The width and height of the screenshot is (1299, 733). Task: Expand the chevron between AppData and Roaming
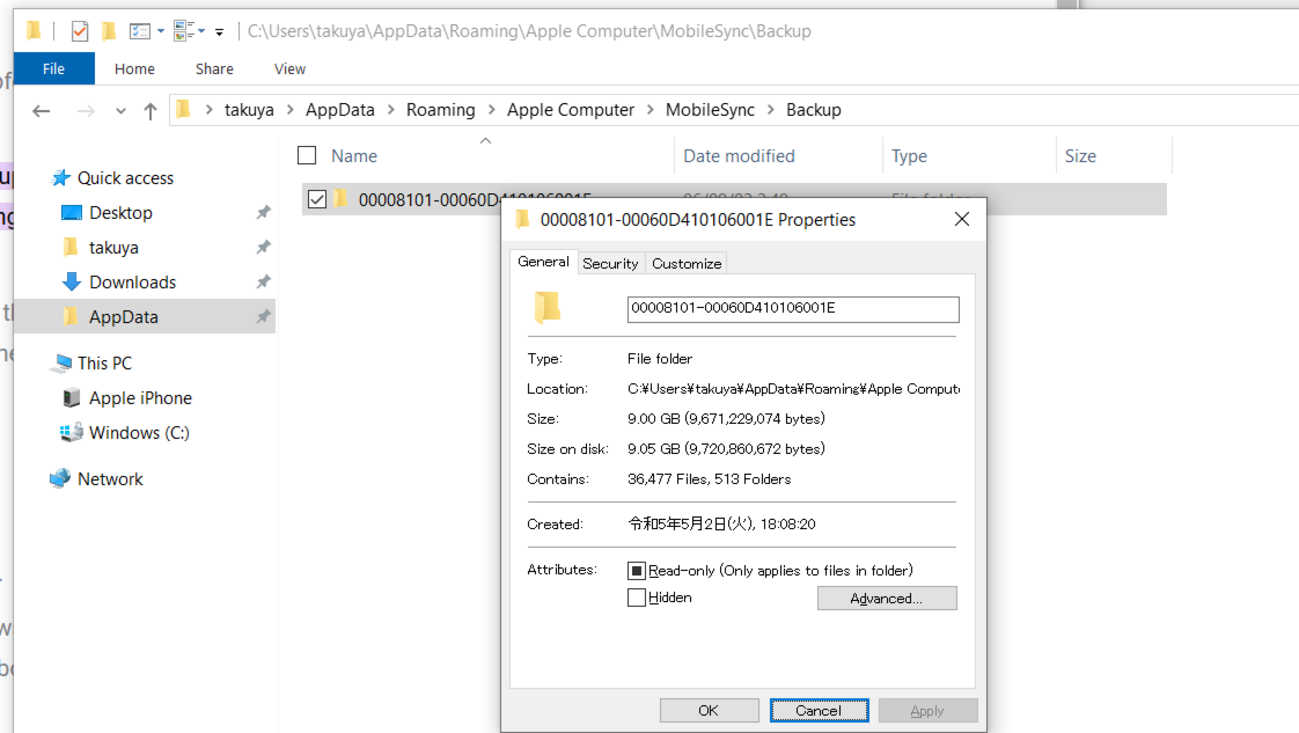click(x=391, y=110)
